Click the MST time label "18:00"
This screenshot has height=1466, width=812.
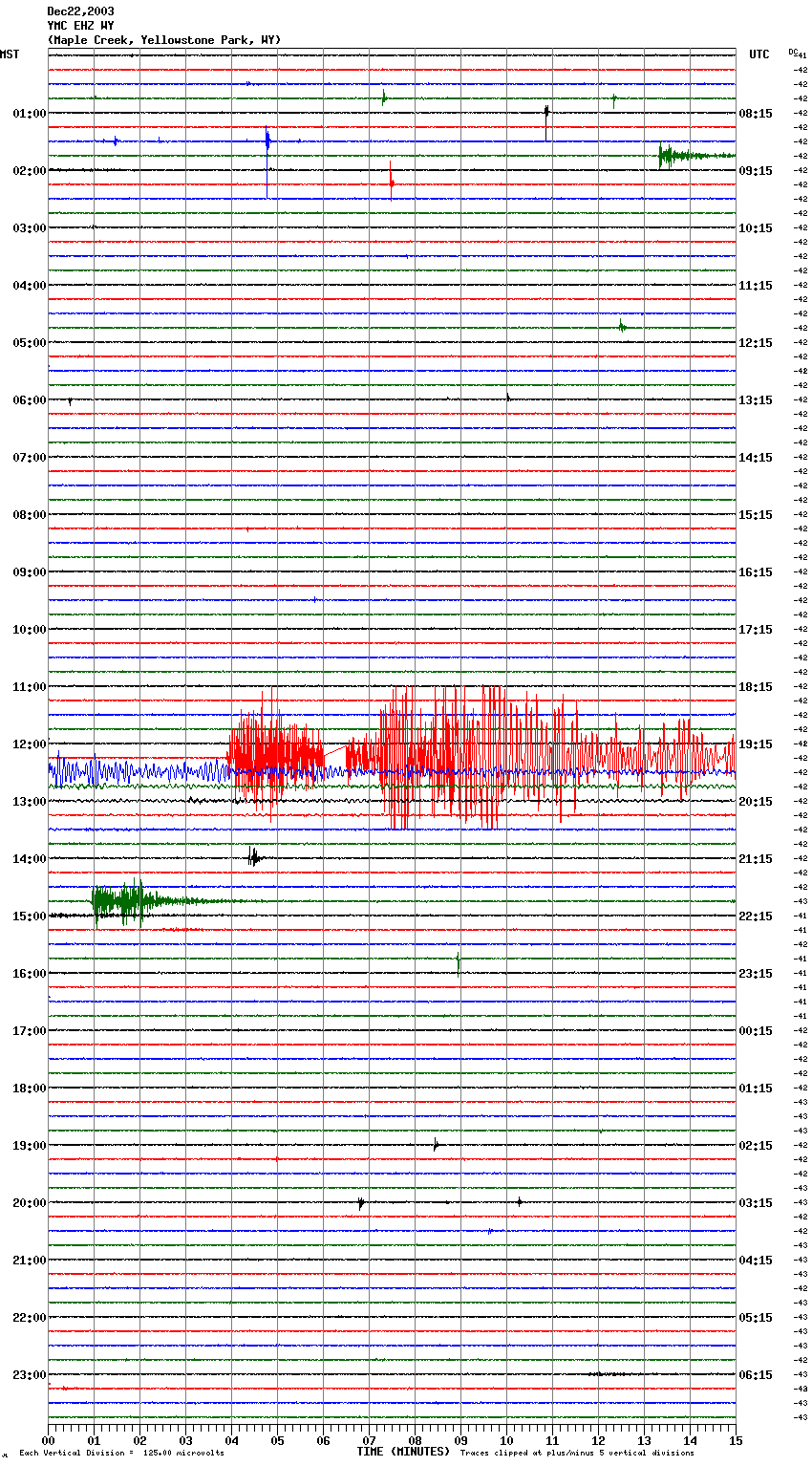point(30,1089)
